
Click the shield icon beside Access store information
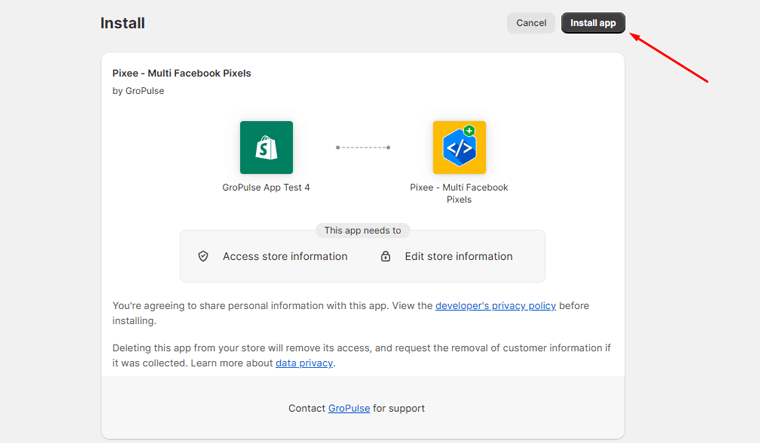(203, 256)
